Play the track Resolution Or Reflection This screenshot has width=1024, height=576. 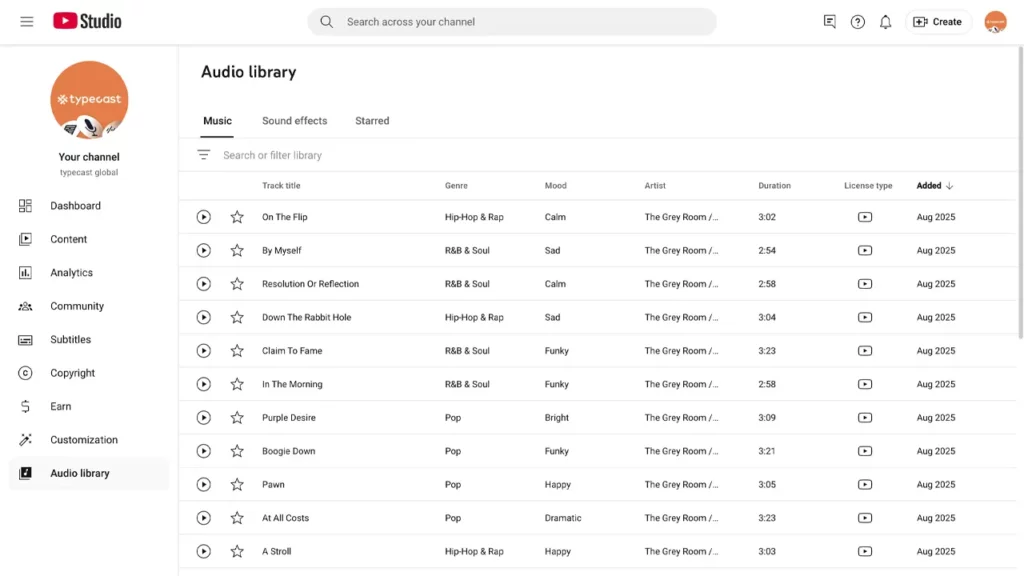point(204,283)
